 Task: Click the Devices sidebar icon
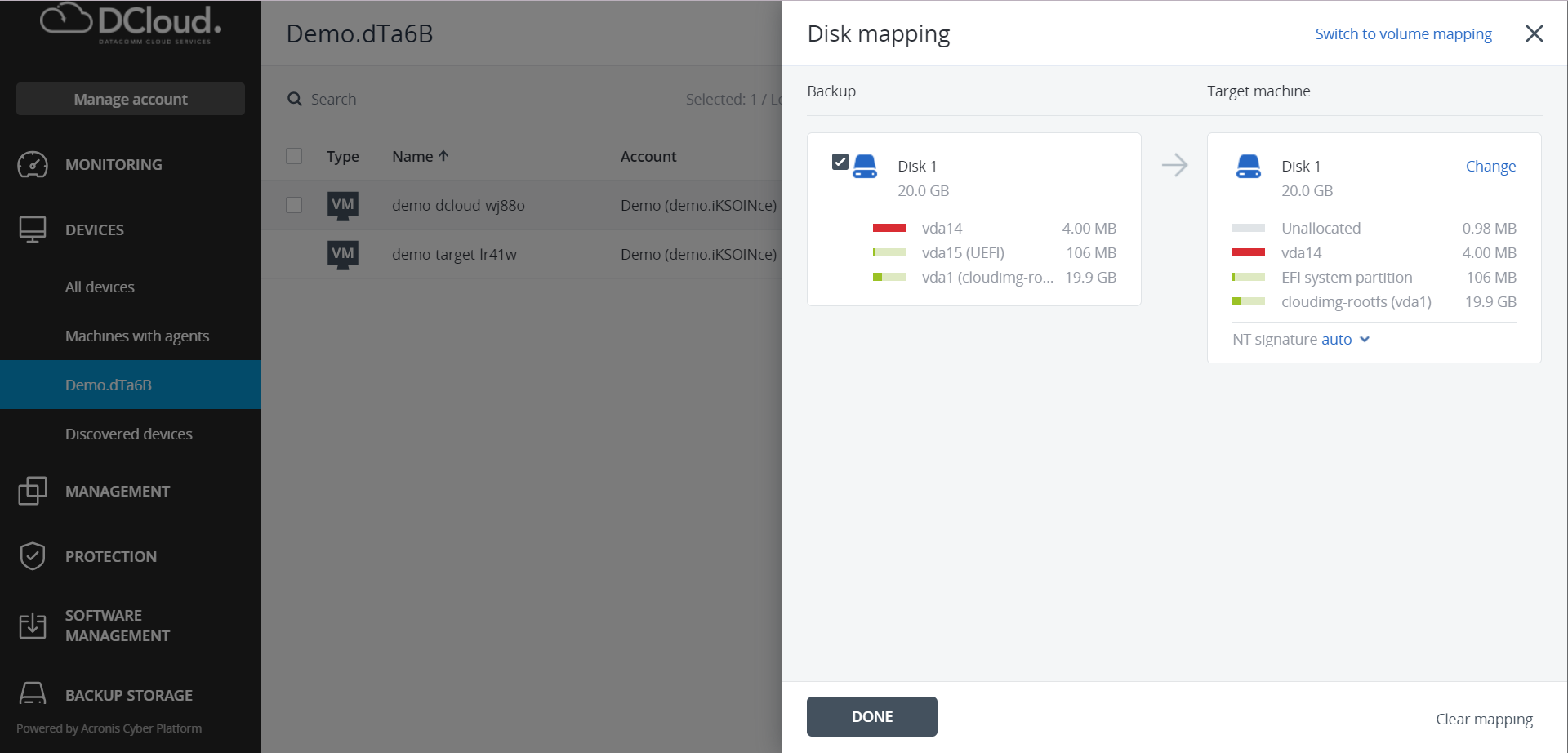(33, 229)
